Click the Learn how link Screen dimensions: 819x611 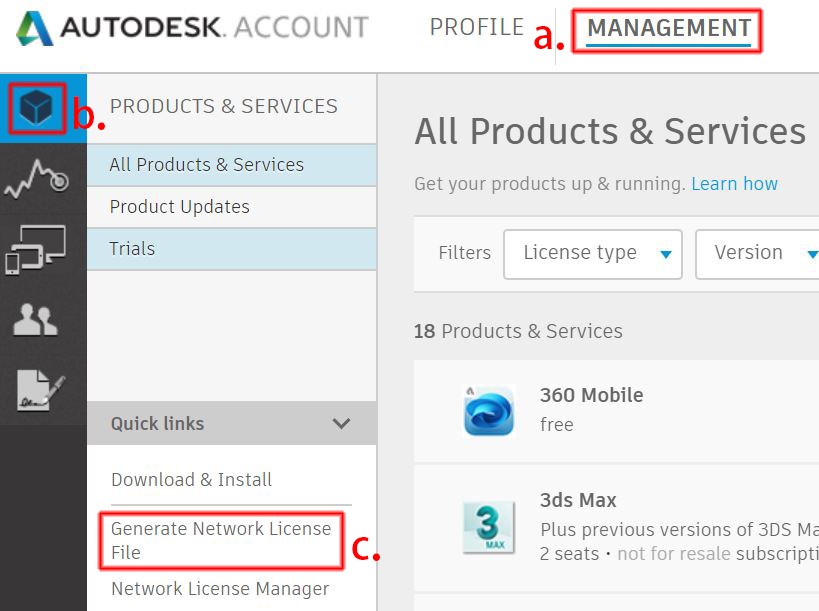pyautogui.click(x=734, y=184)
